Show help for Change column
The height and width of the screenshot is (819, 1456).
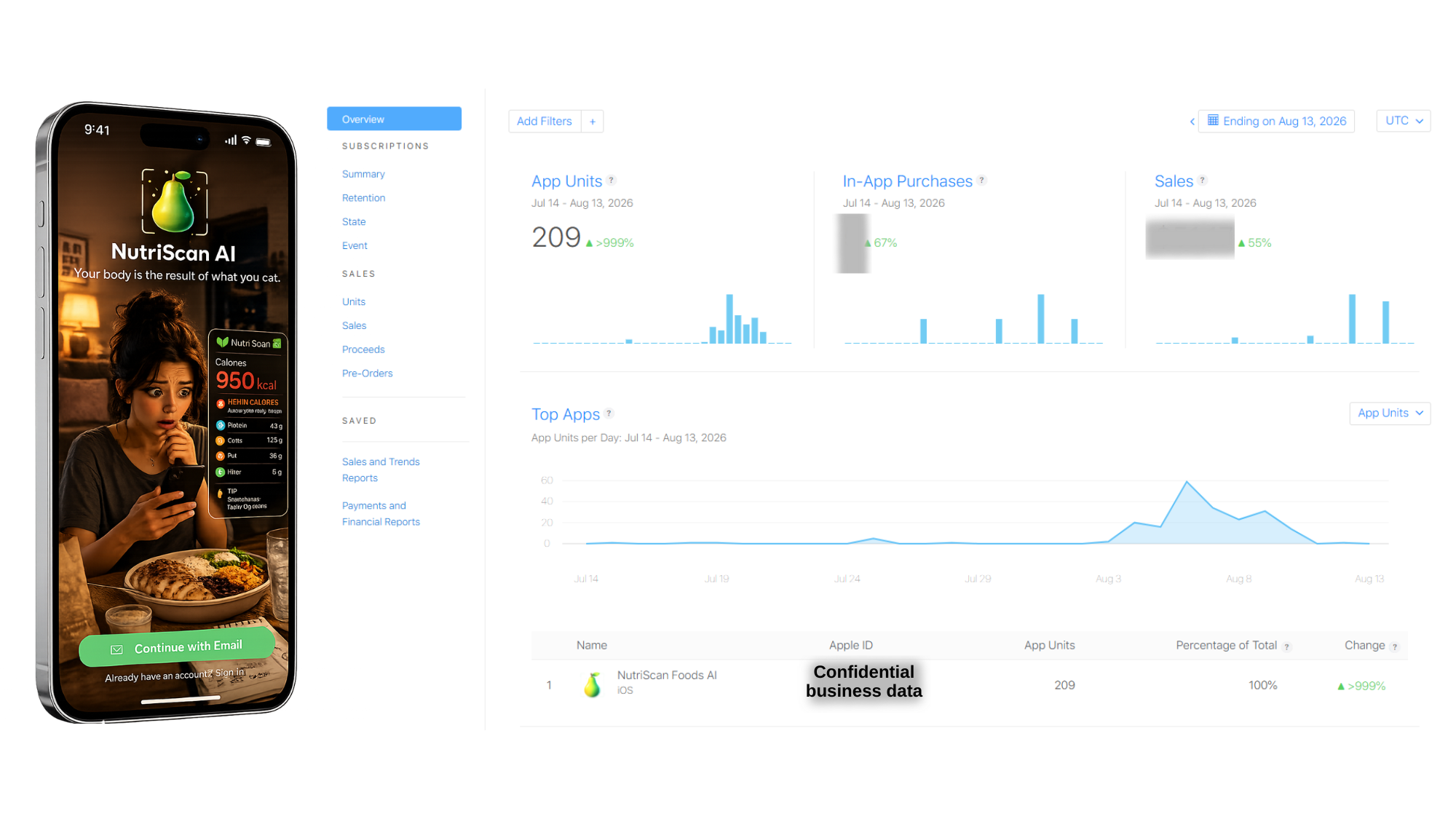tap(1395, 647)
